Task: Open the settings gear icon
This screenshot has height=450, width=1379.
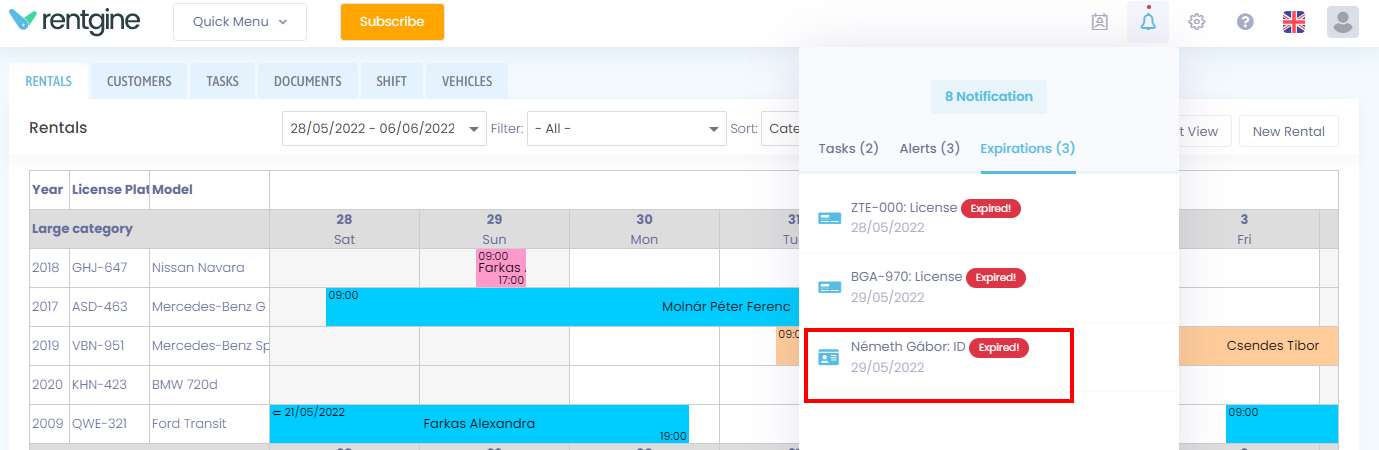Action: click(x=1196, y=22)
